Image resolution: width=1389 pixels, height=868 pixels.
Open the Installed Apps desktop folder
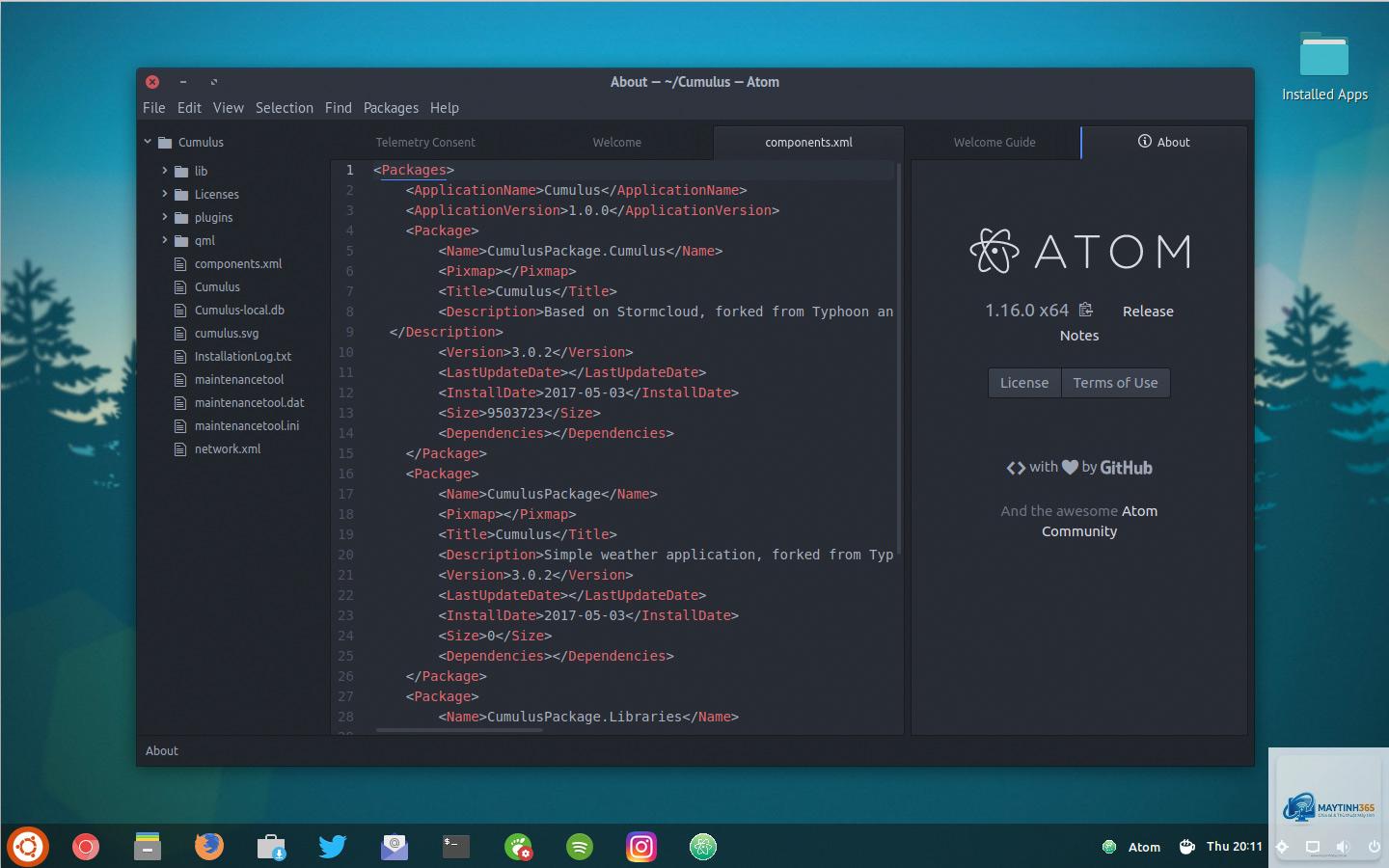click(x=1324, y=66)
